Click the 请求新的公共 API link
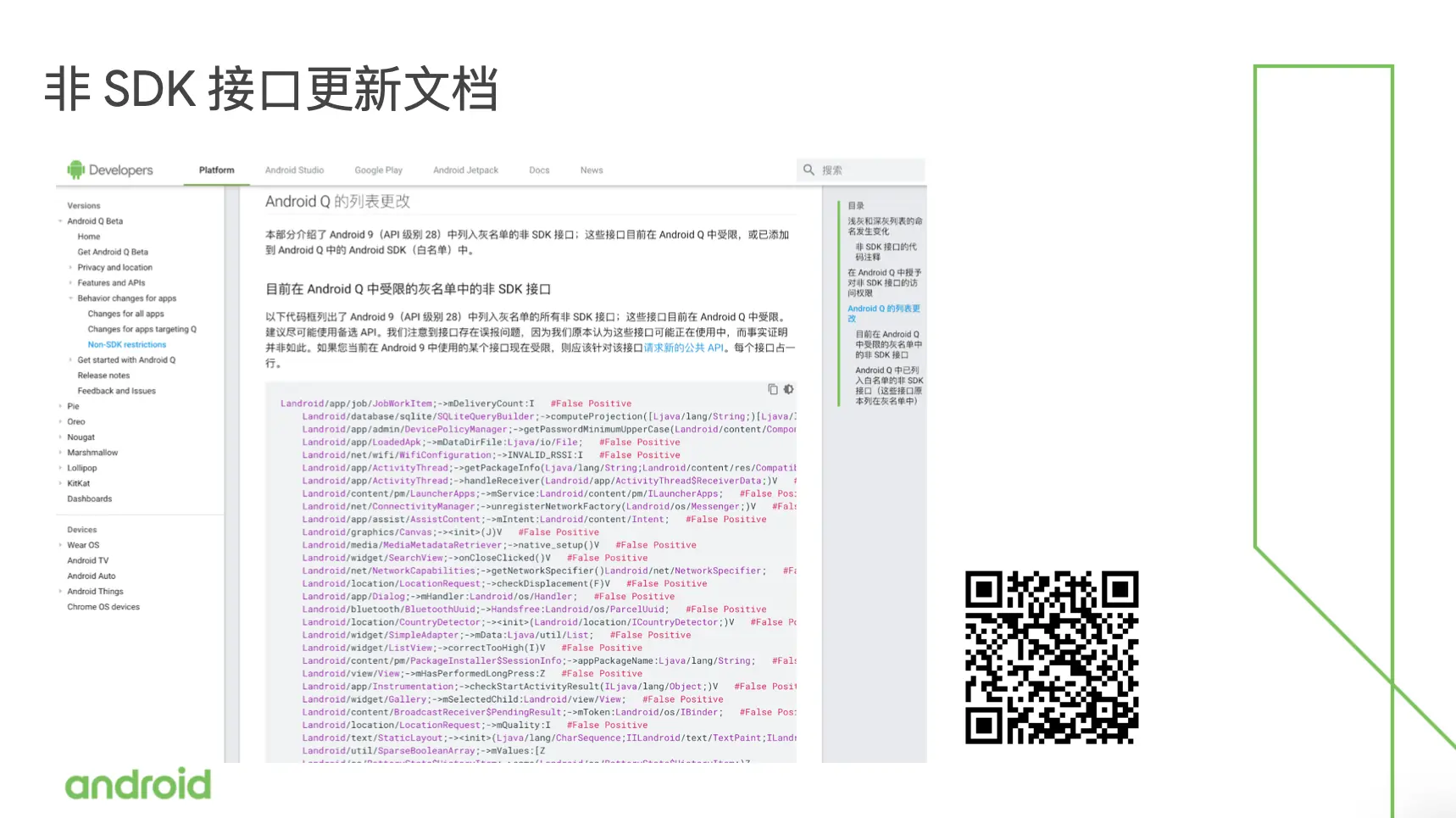Image resolution: width=1456 pixels, height=818 pixels. [683, 348]
